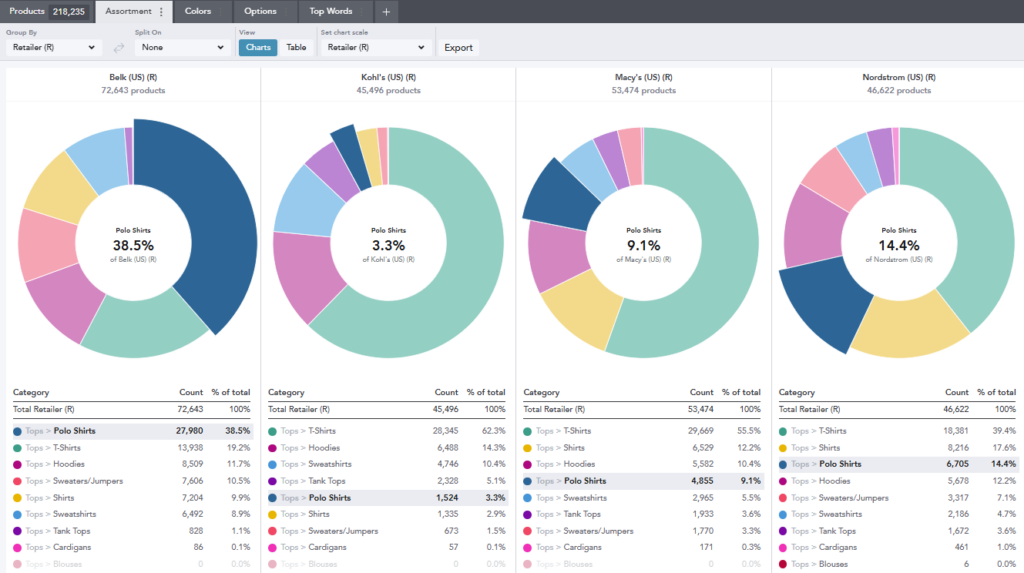Screen dimensions: 1024x573
Task: Open the Group By dropdown
Action: [53, 47]
